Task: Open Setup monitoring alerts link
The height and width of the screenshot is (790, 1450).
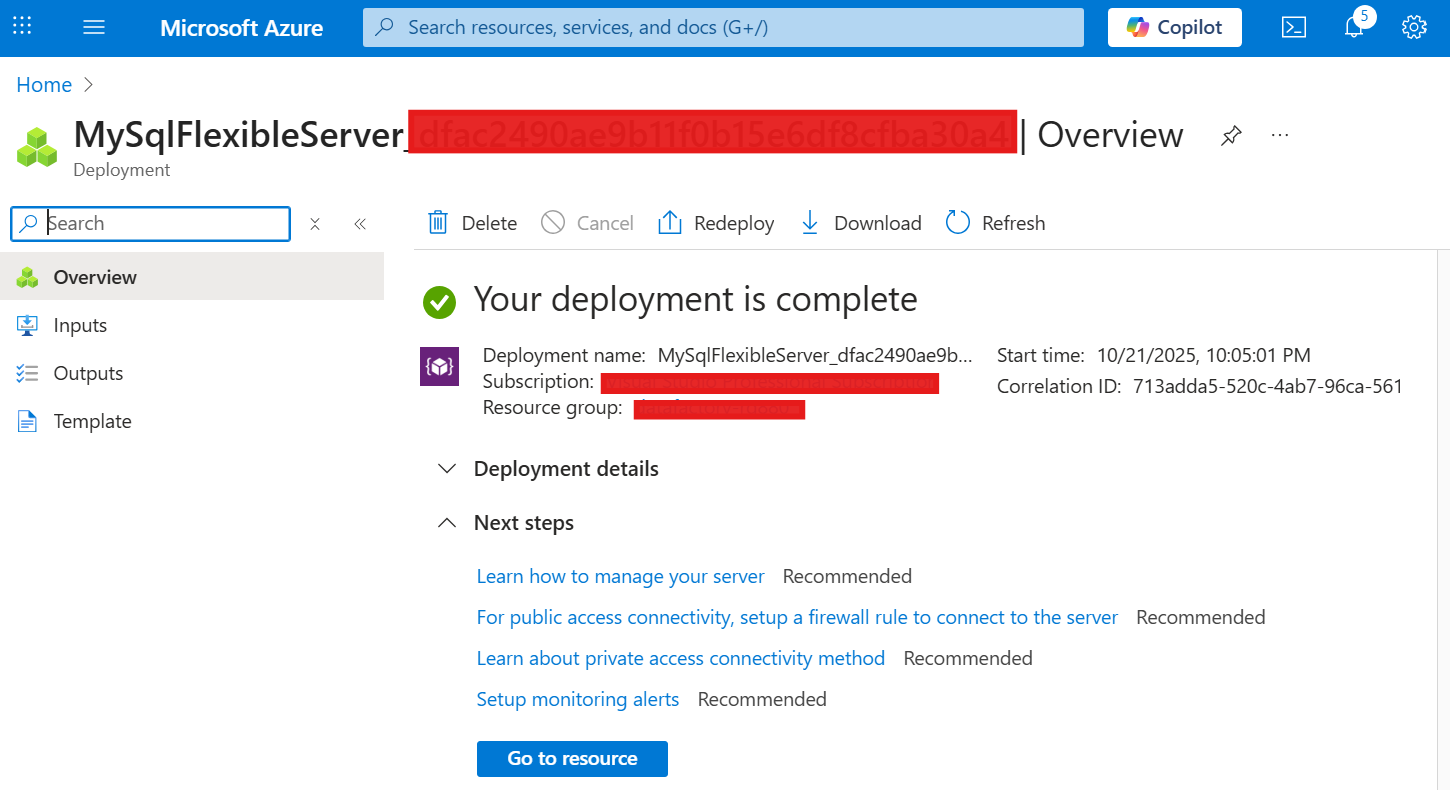Action: pos(578,700)
